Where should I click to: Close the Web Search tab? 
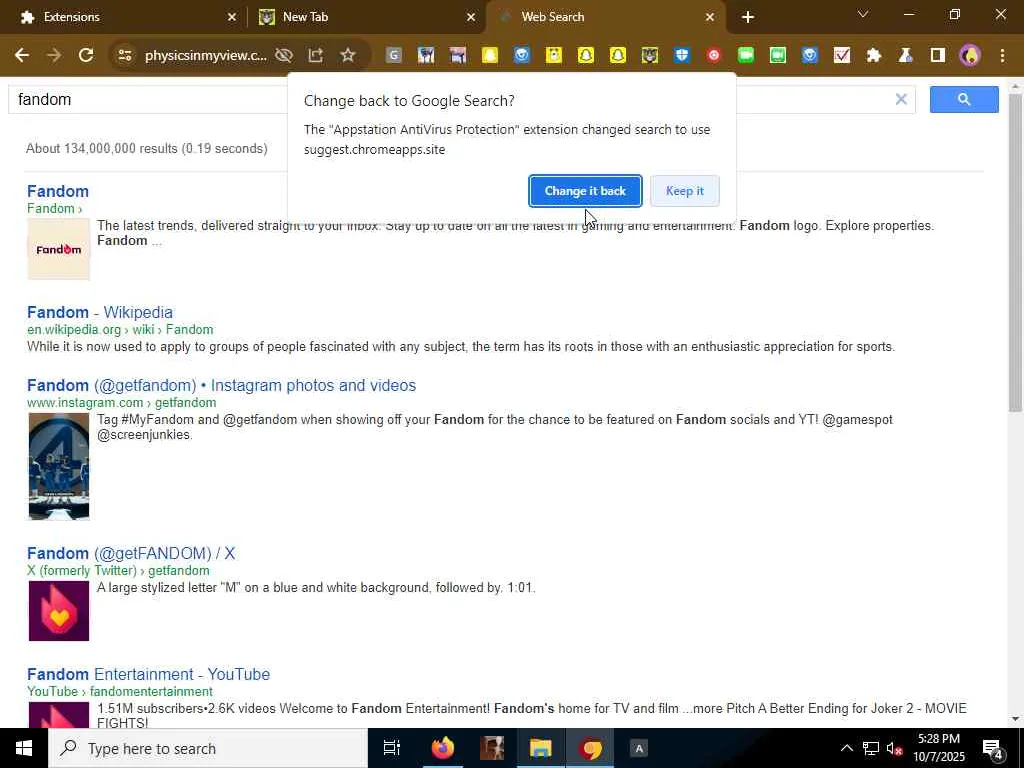tap(710, 17)
